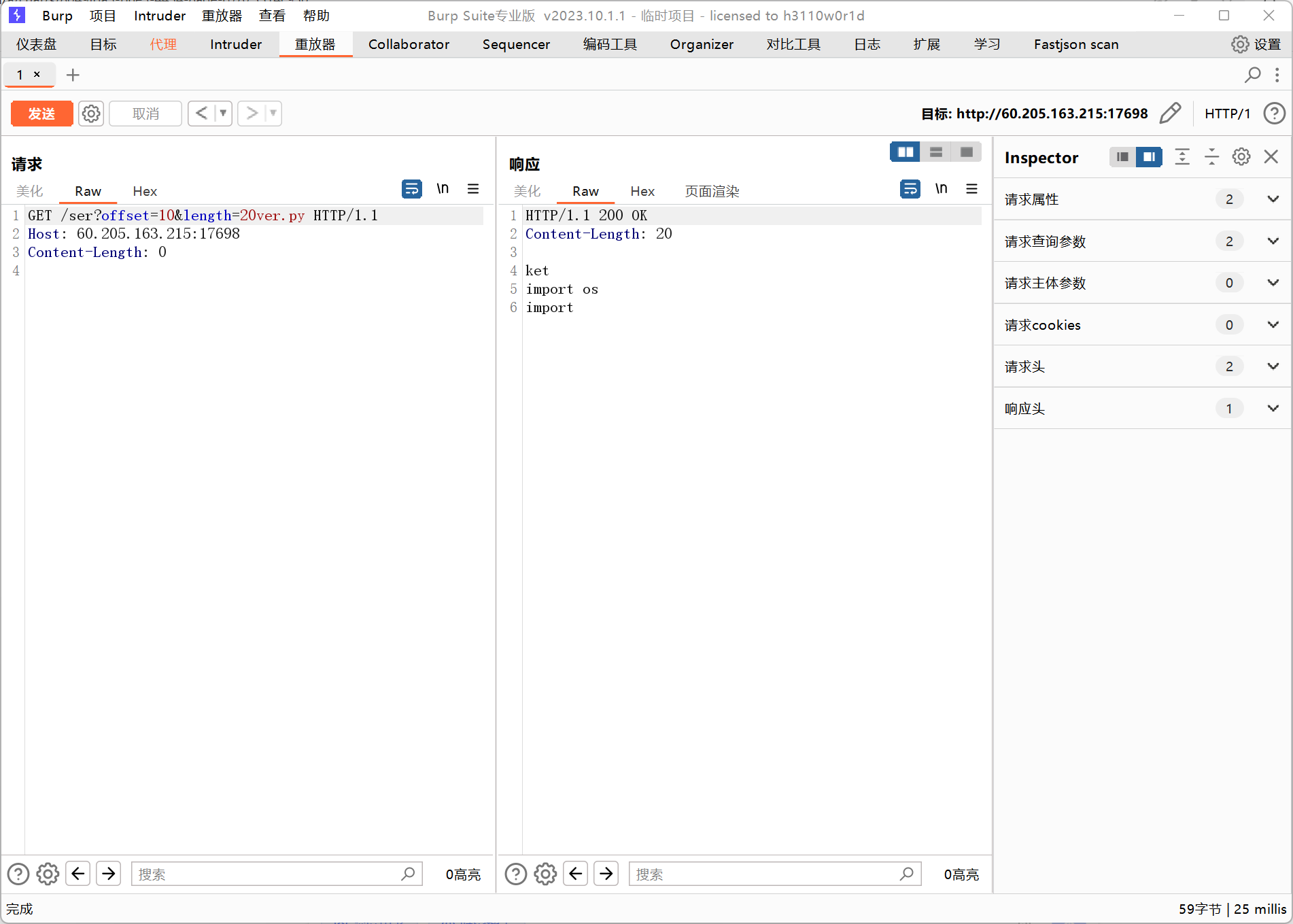The image size is (1293, 924).
Task: Open help icon next to HTTP/1
Action: 1274,114
